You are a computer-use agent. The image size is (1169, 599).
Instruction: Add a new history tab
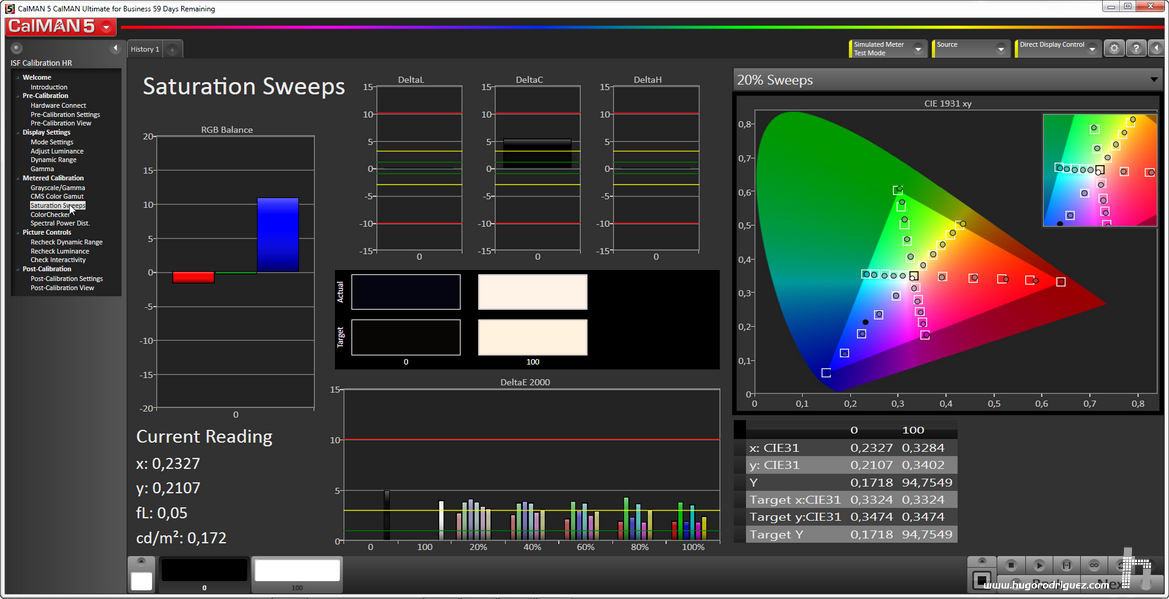[x=171, y=49]
